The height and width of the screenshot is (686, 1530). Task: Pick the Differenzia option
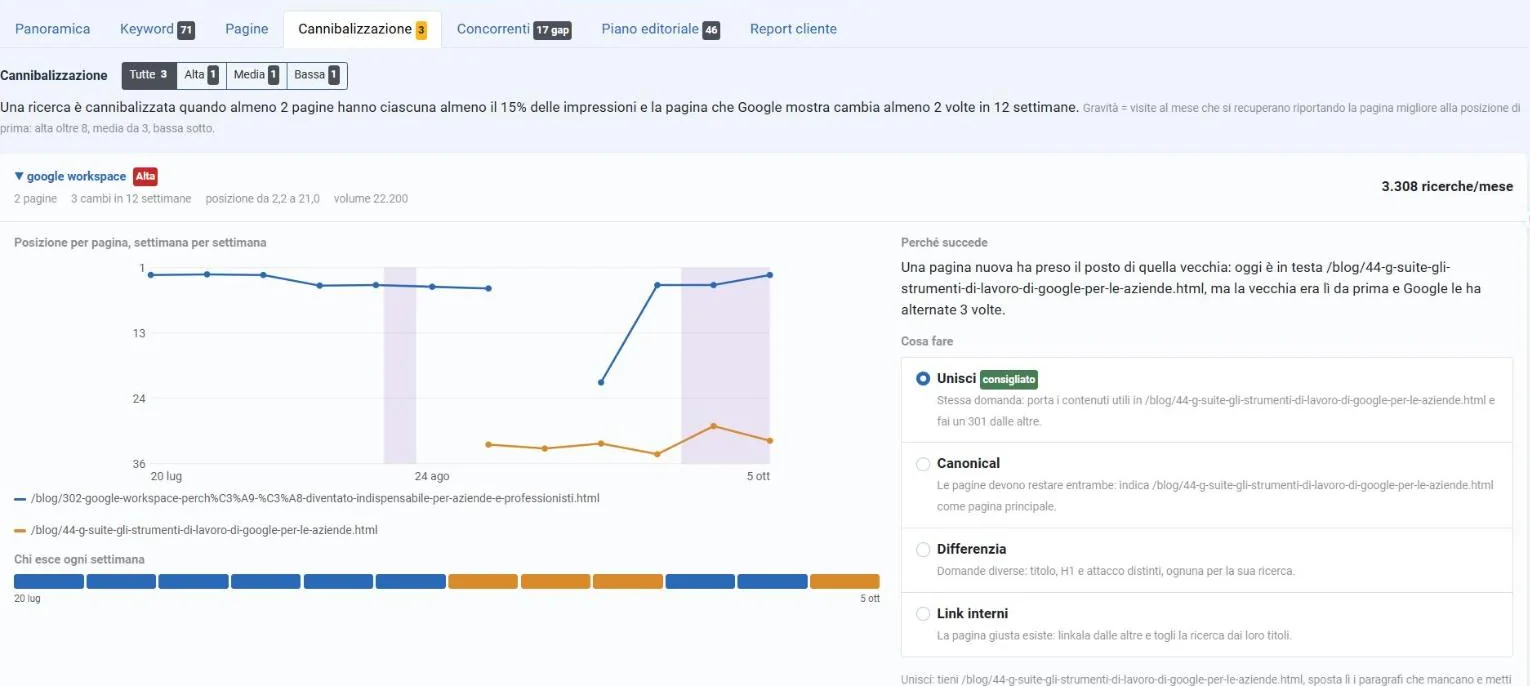point(923,549)
